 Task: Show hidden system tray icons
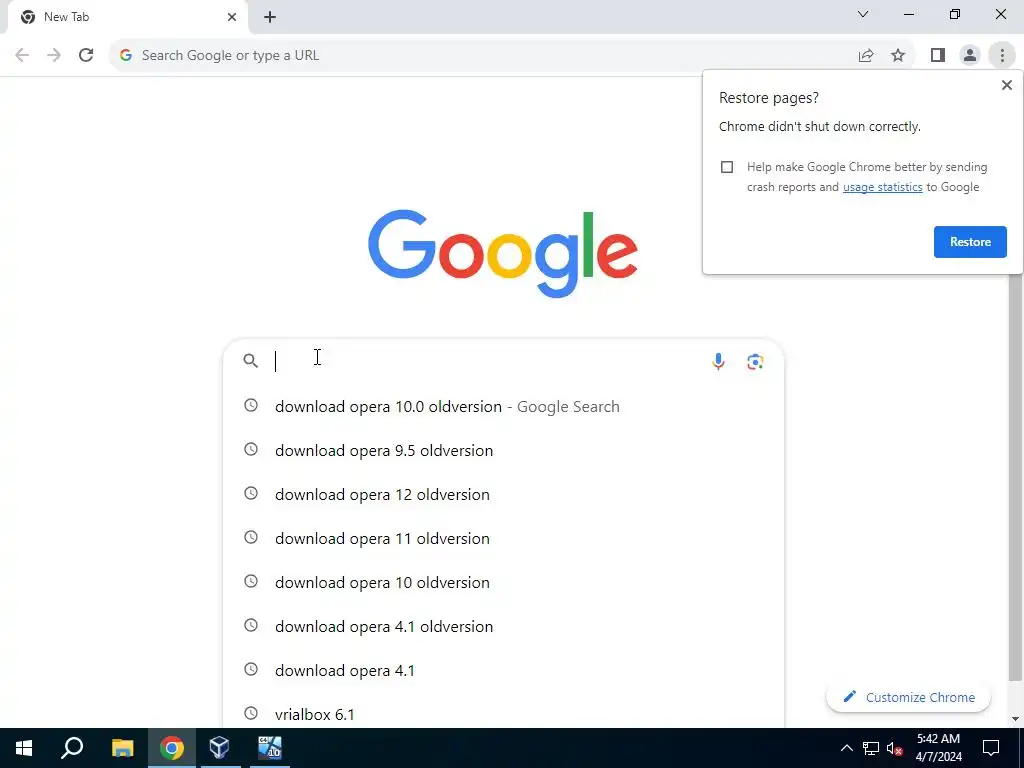click(846, 748)
